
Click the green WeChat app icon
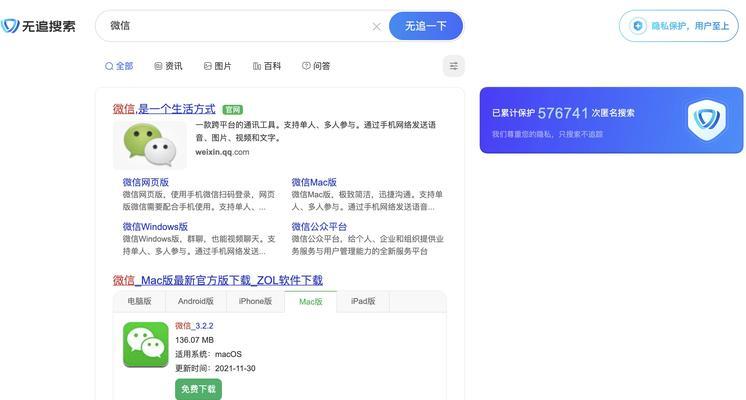pyautogui.click(x=146, y=344)
